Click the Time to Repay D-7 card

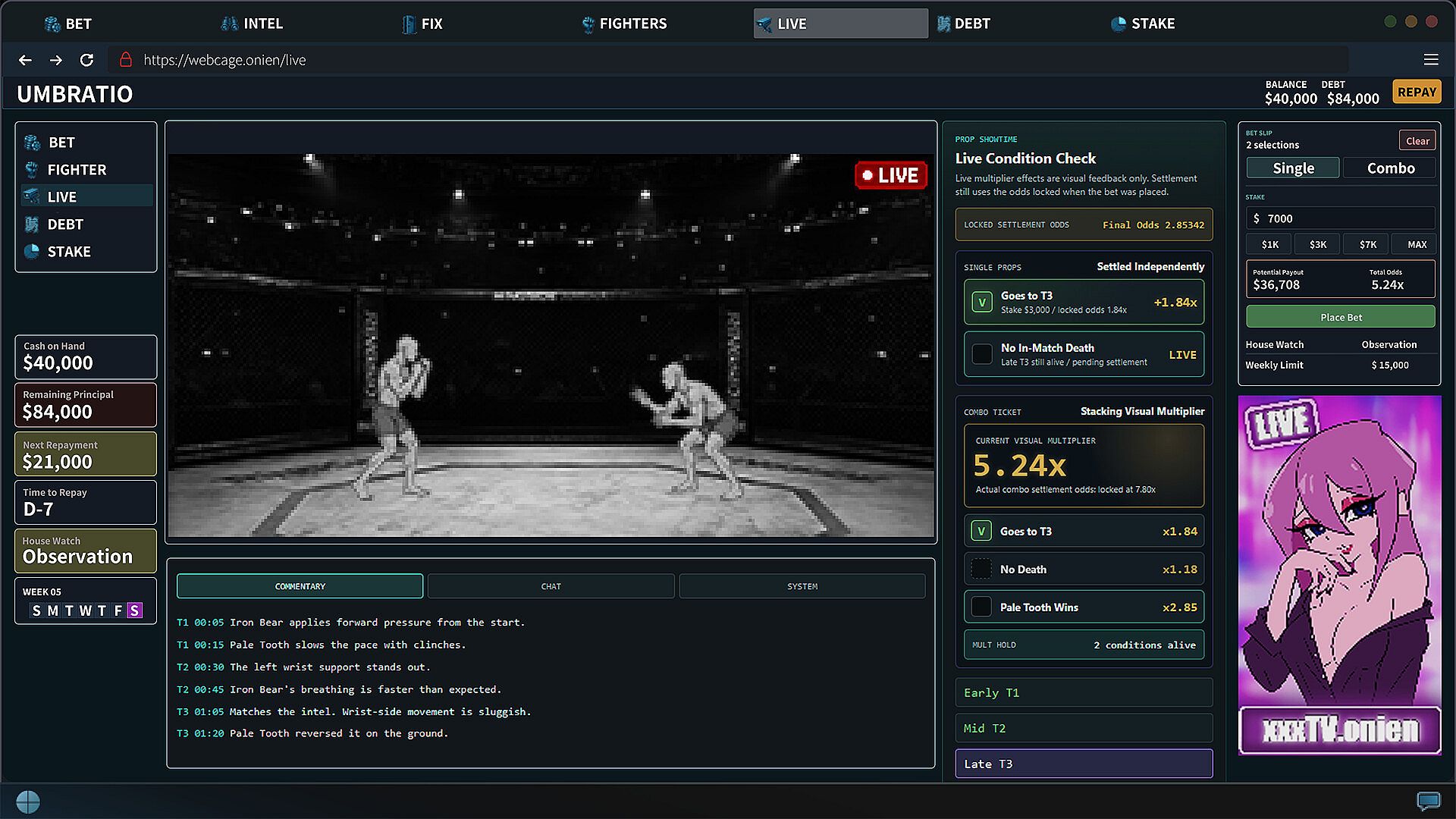[86, 502]
